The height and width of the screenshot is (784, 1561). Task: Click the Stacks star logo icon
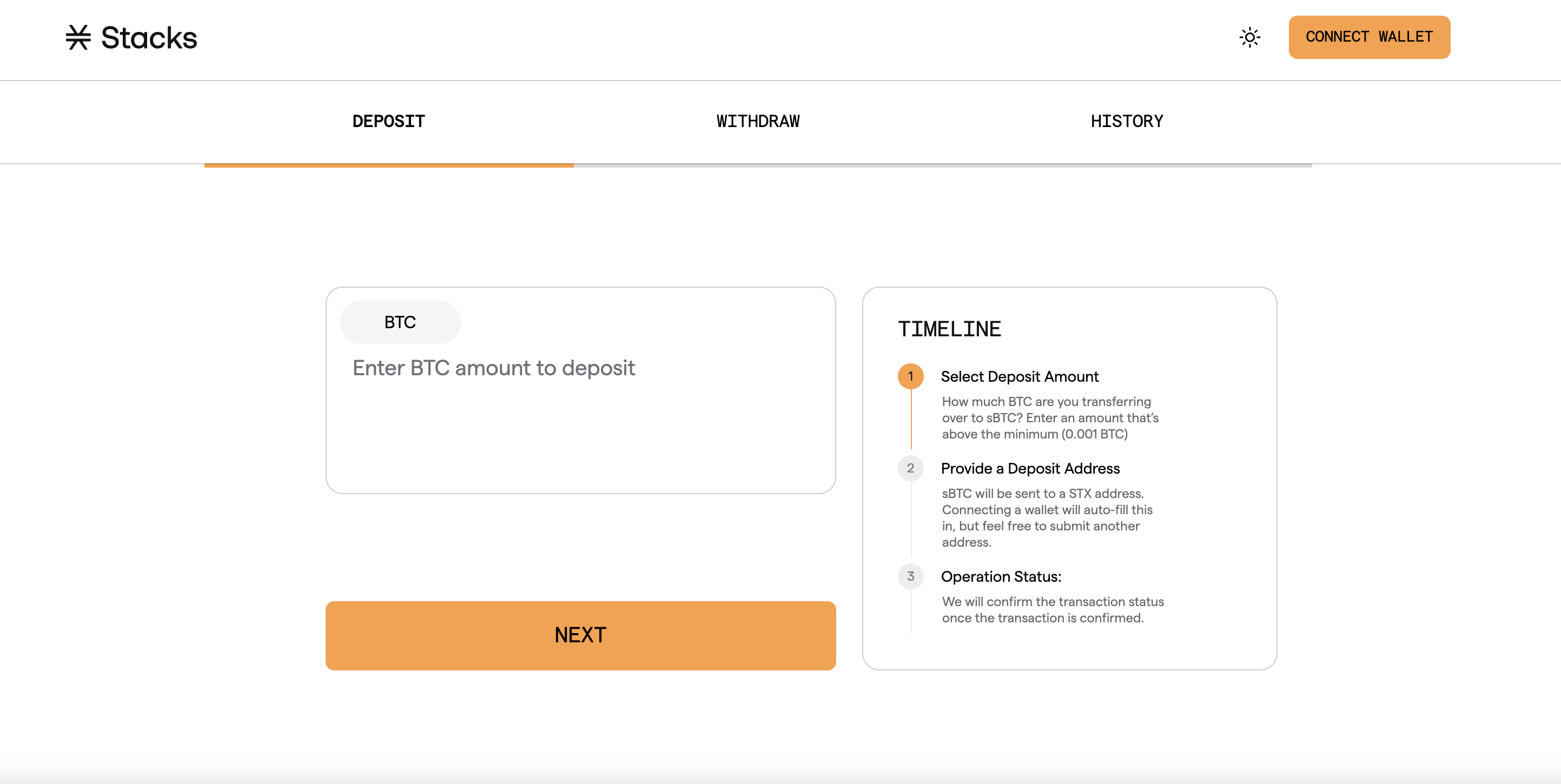click(x=78, y=37)
